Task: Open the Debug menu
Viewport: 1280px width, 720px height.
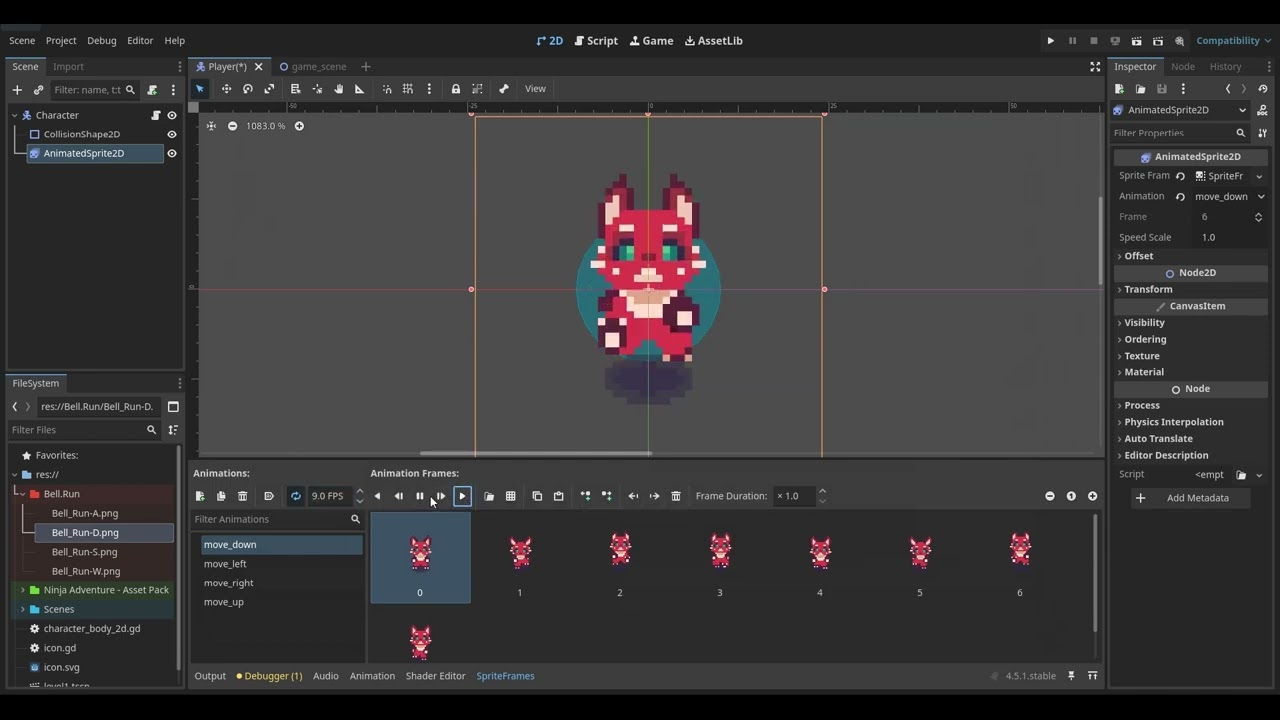Action: (101, 41)
